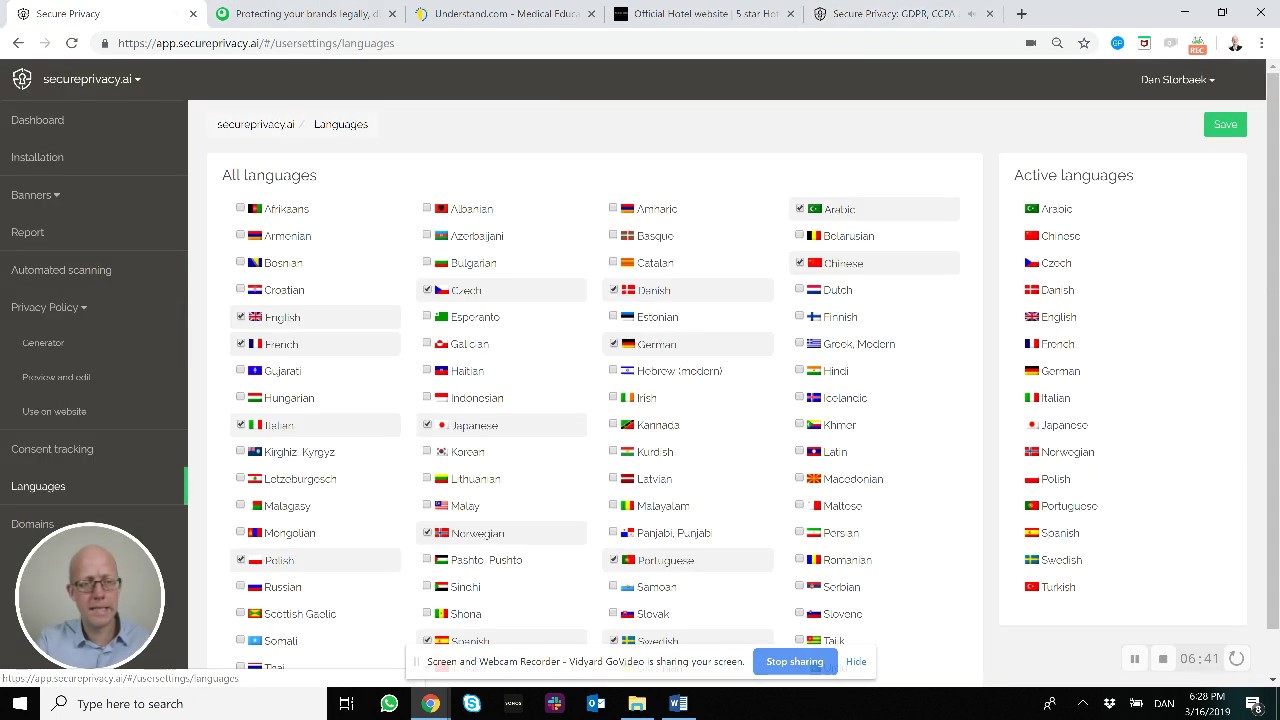Restart recording with the circular arrow icon

coord(1237,658)
